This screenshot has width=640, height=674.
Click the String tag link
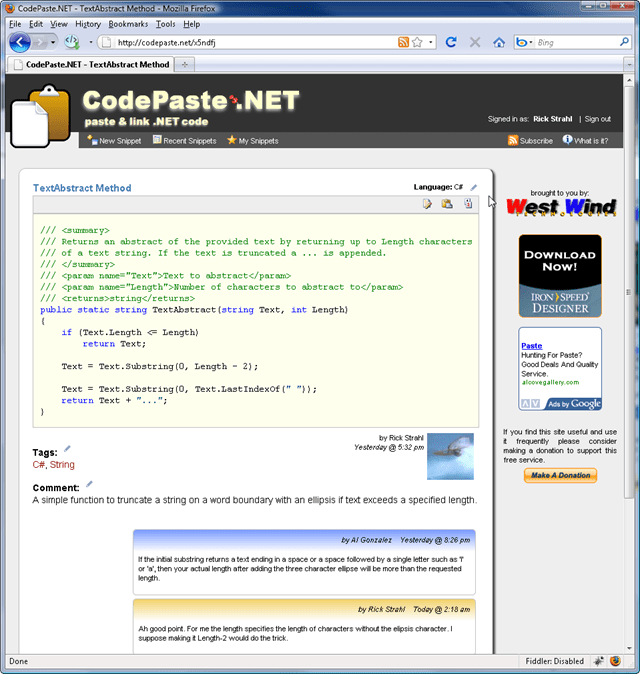point(62,465)
